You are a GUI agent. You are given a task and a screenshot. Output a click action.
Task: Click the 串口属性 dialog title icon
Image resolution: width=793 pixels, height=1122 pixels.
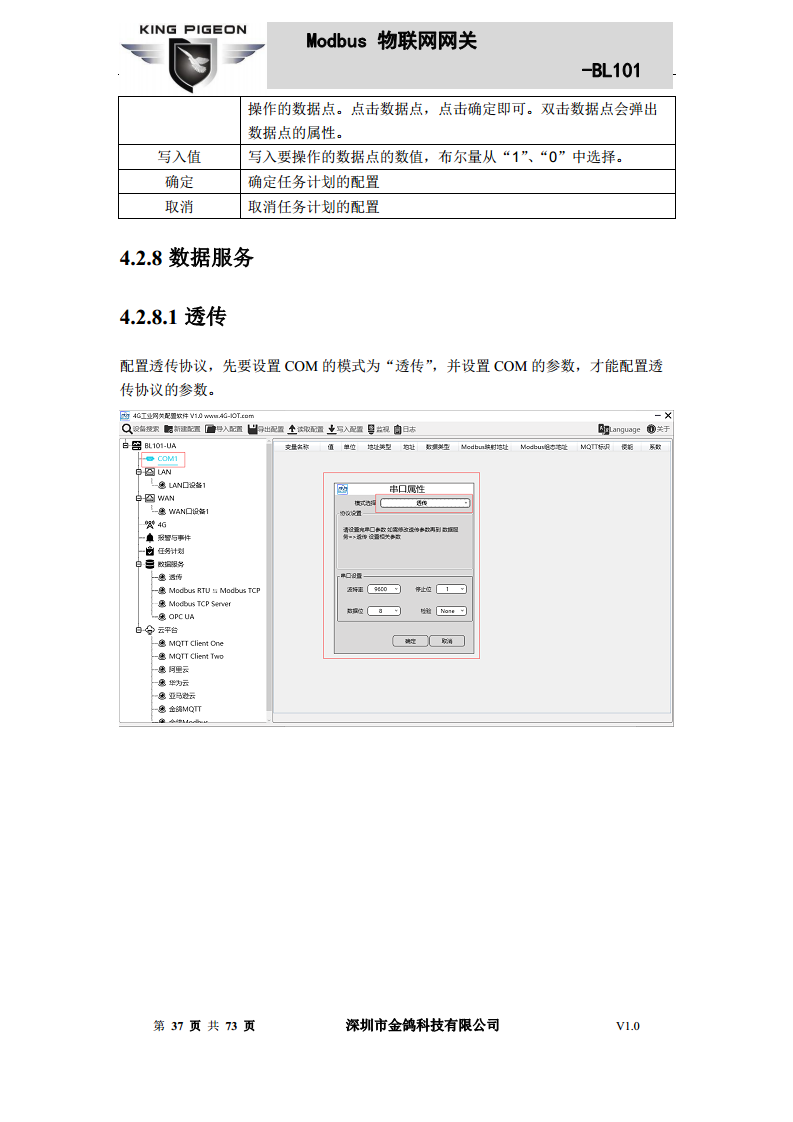(342, 489)
